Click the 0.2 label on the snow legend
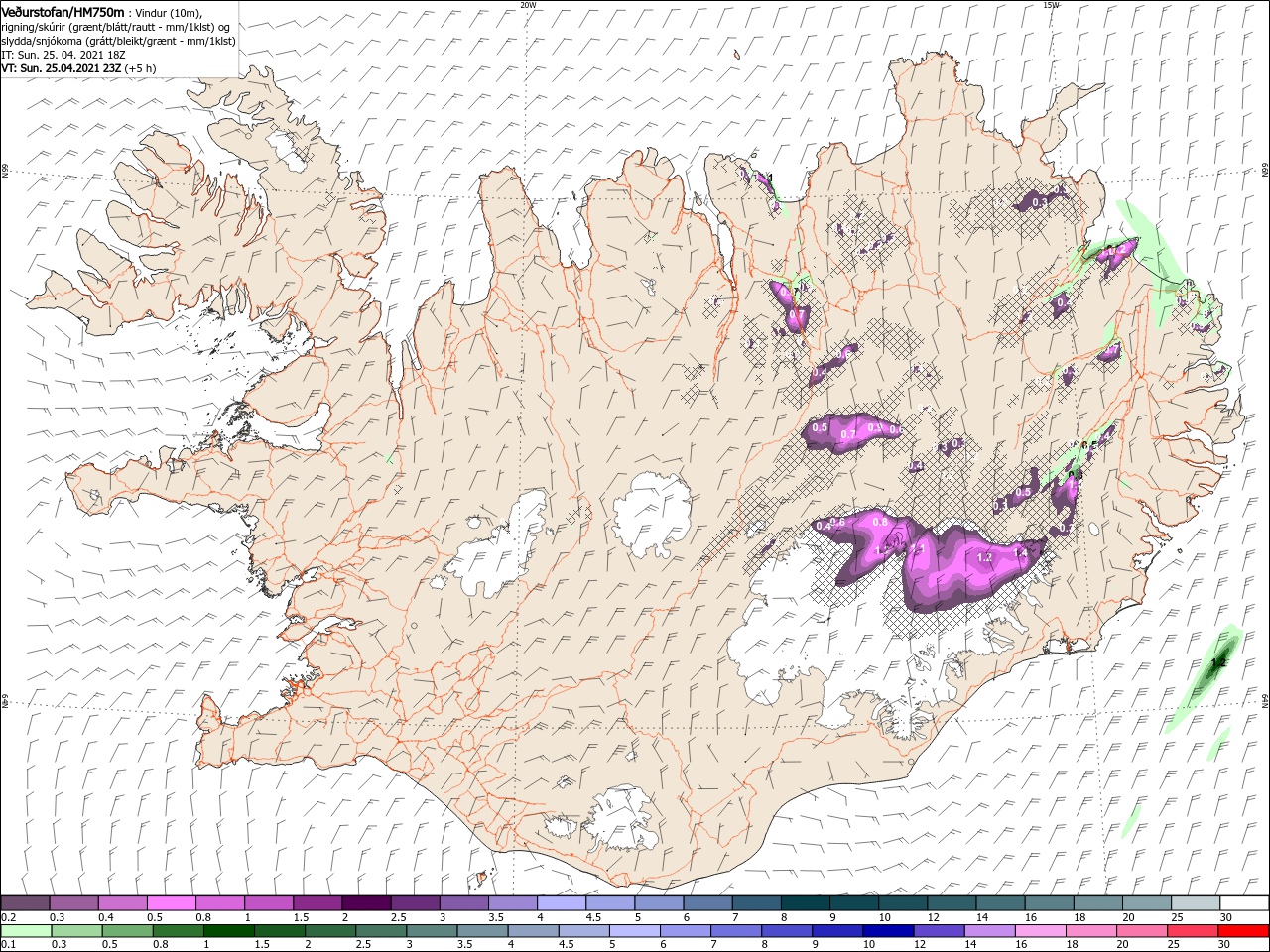Viewport: 1270px width, 952px height. 8,917
